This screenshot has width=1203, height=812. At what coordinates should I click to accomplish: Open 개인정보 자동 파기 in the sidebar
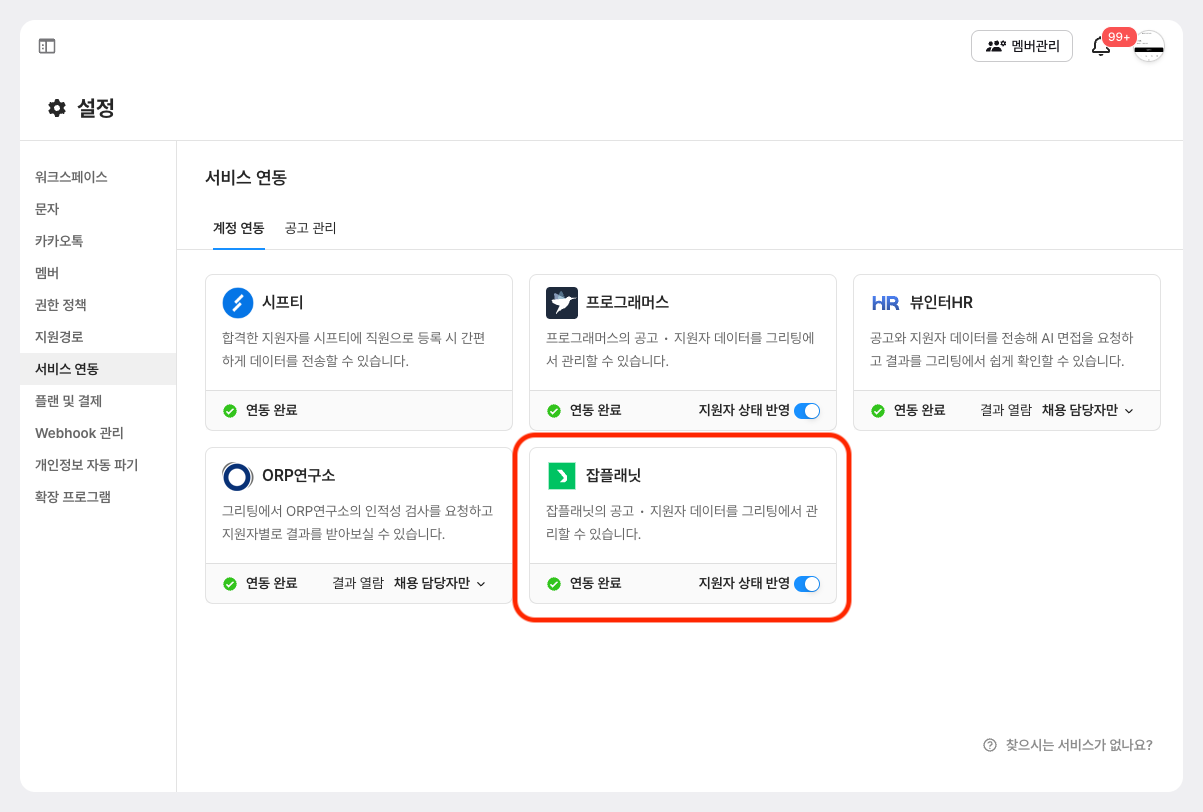pyautogui.click(x=87, y=465)
